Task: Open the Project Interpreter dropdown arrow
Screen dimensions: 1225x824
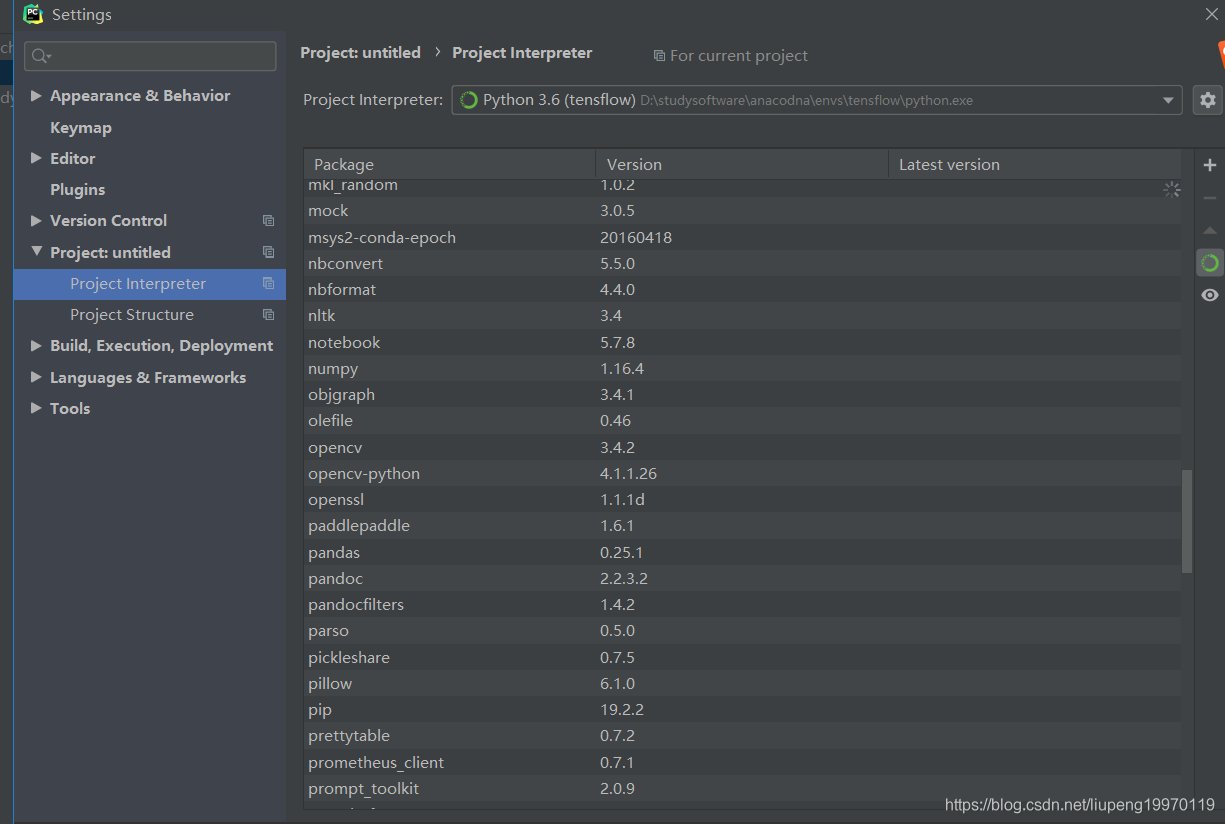Action: pos(1168,100)
